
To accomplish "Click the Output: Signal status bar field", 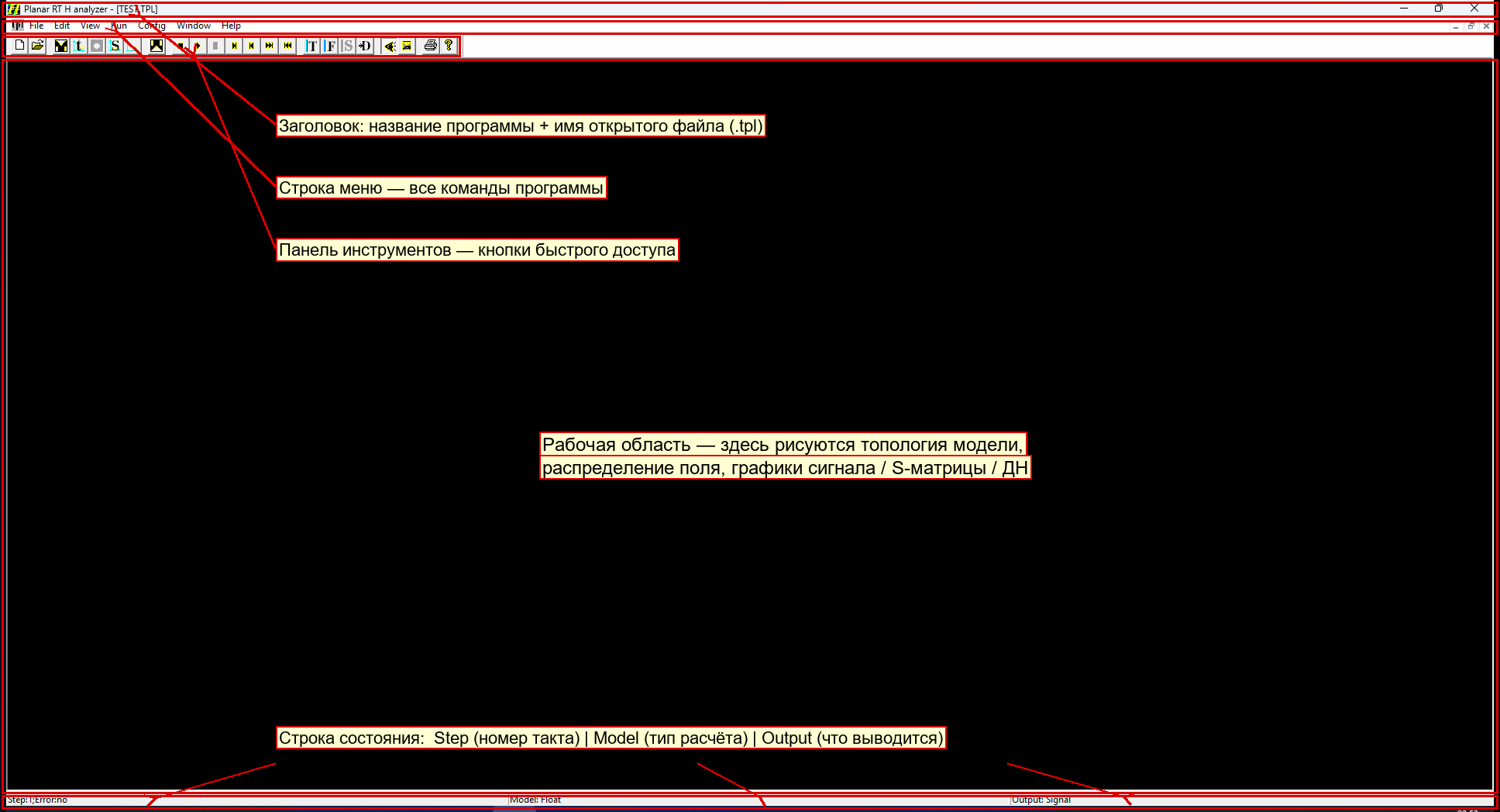I will pyautogui.click(x=1252, y=800).
